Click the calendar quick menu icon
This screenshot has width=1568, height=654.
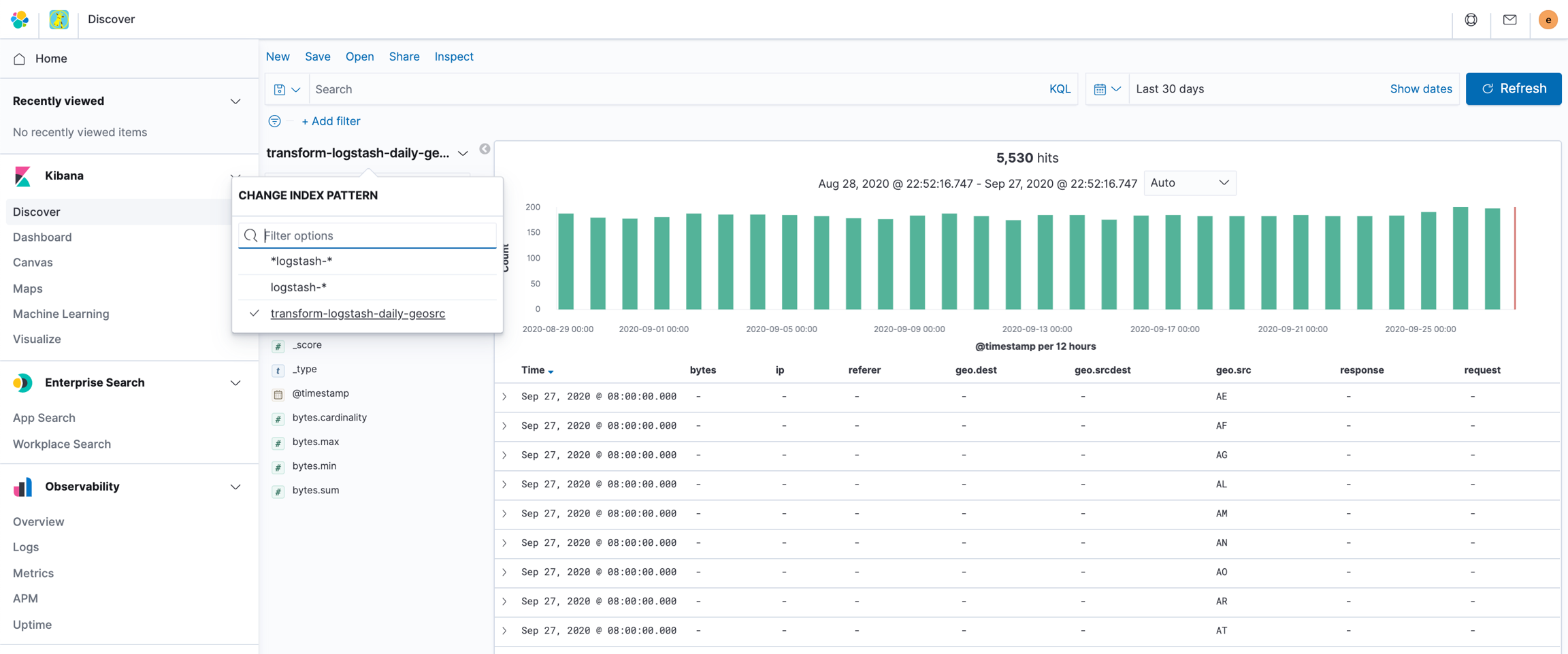(x=1107, y=89)
